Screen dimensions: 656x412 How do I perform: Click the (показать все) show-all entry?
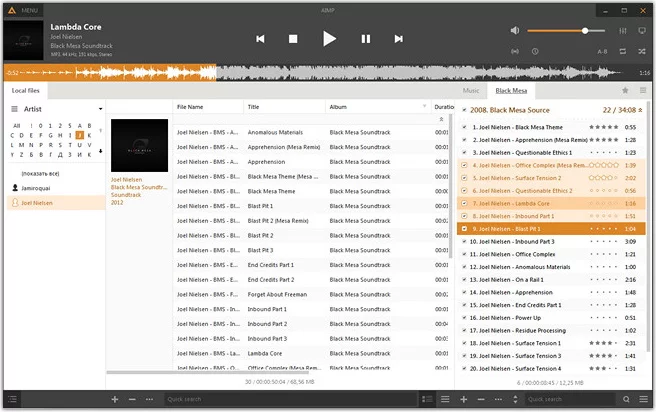tap(42, 172)
